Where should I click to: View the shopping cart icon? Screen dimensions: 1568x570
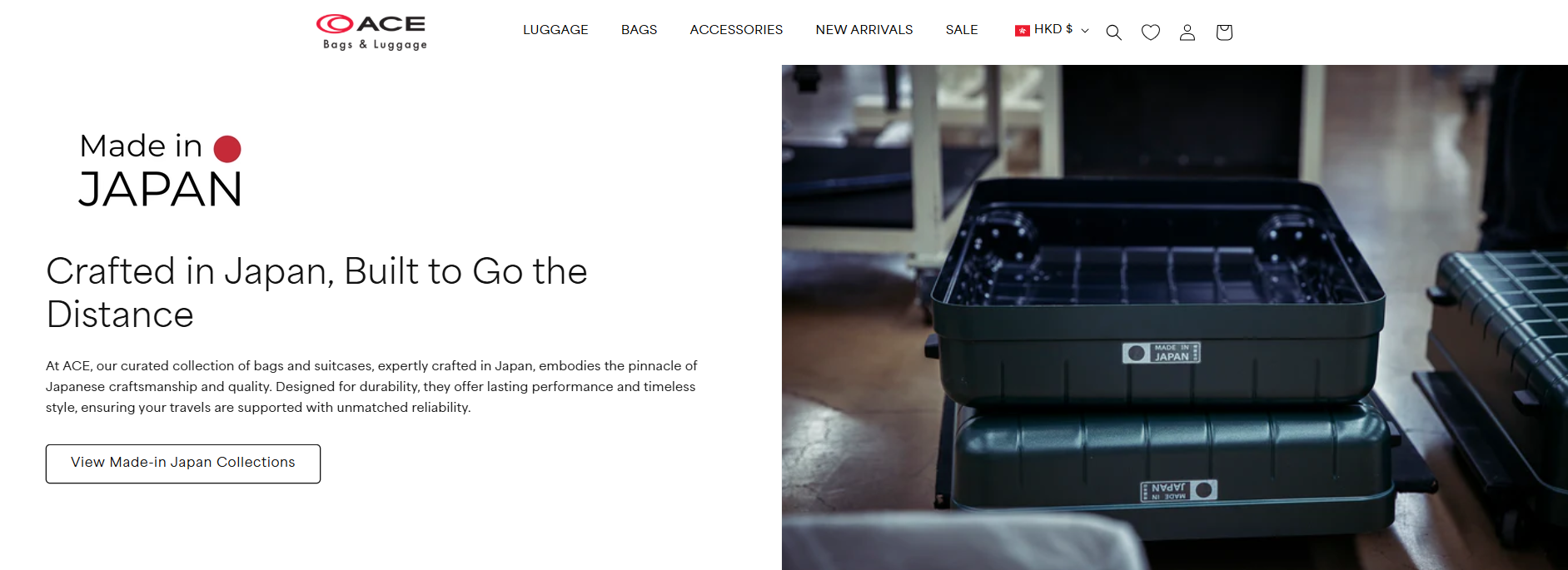coord(1224,32)
